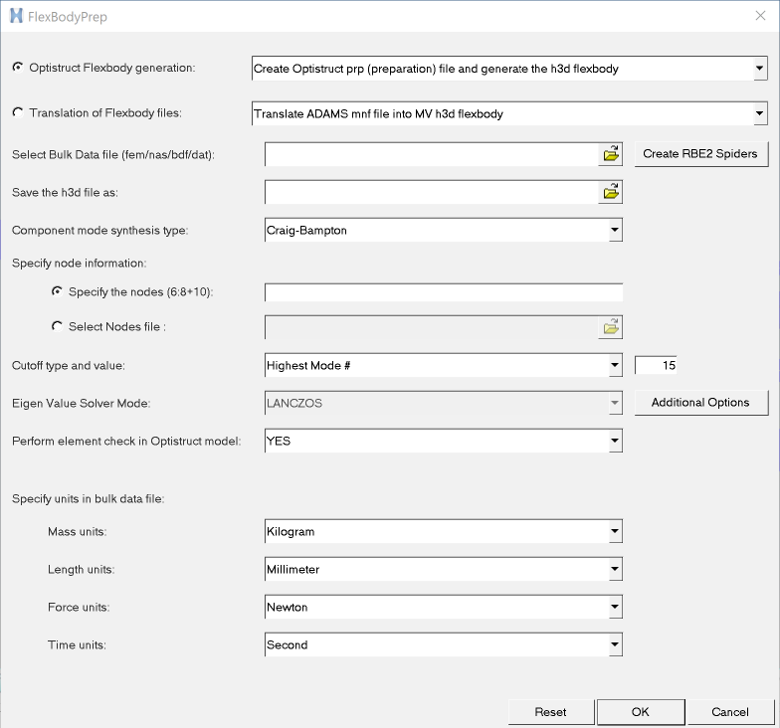Click the browse icon for saving h3d file
Screen dimensions: 780x728
coord(610,192)
